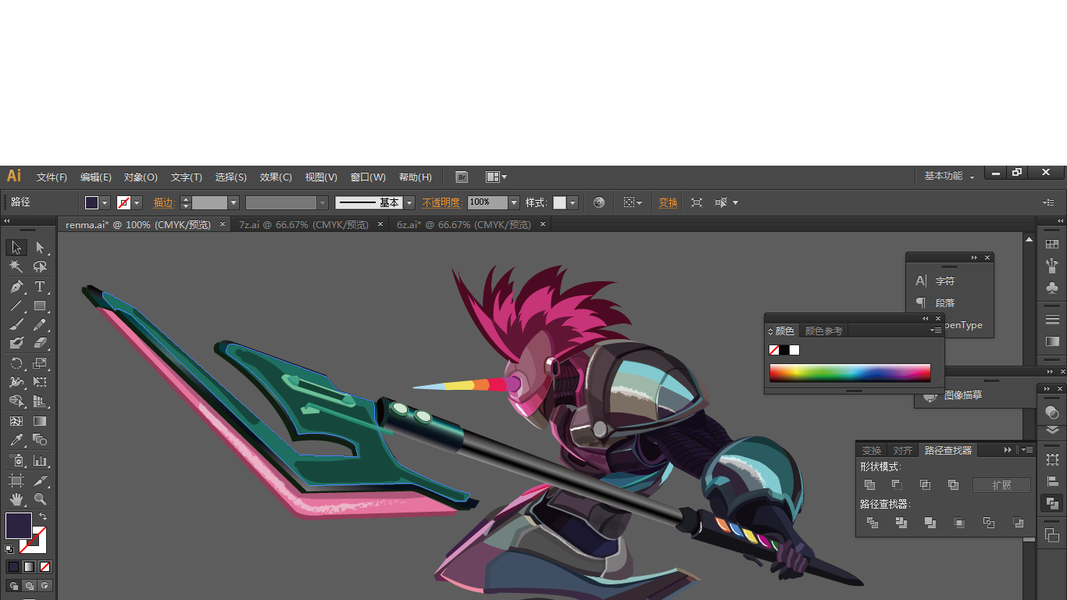Screen dimensions: 1067x600
Task: Open stroke color dropdown in control bar
Action: click(137, 203)
